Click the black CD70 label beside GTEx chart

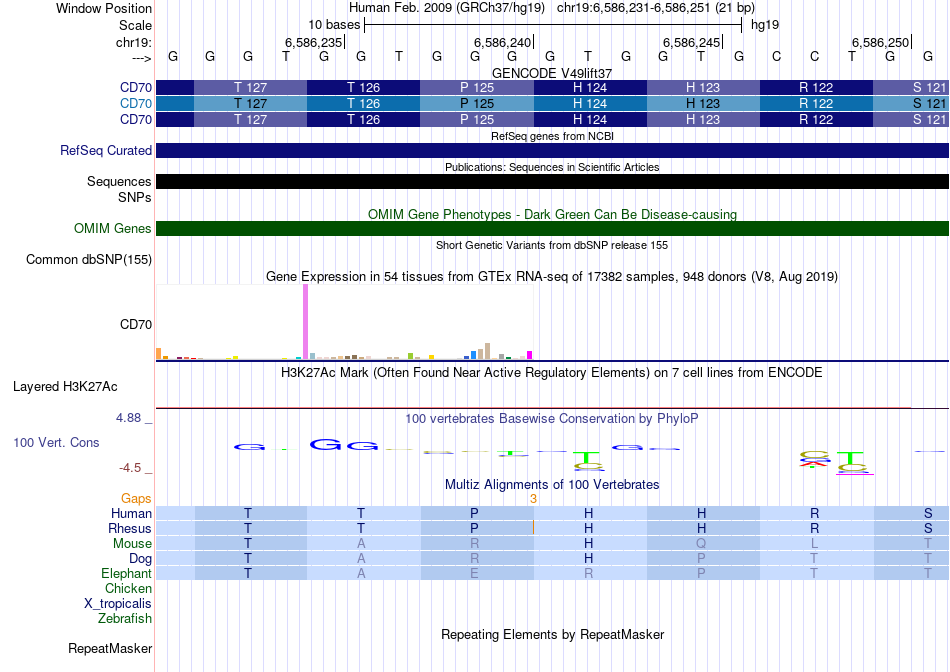136,324
